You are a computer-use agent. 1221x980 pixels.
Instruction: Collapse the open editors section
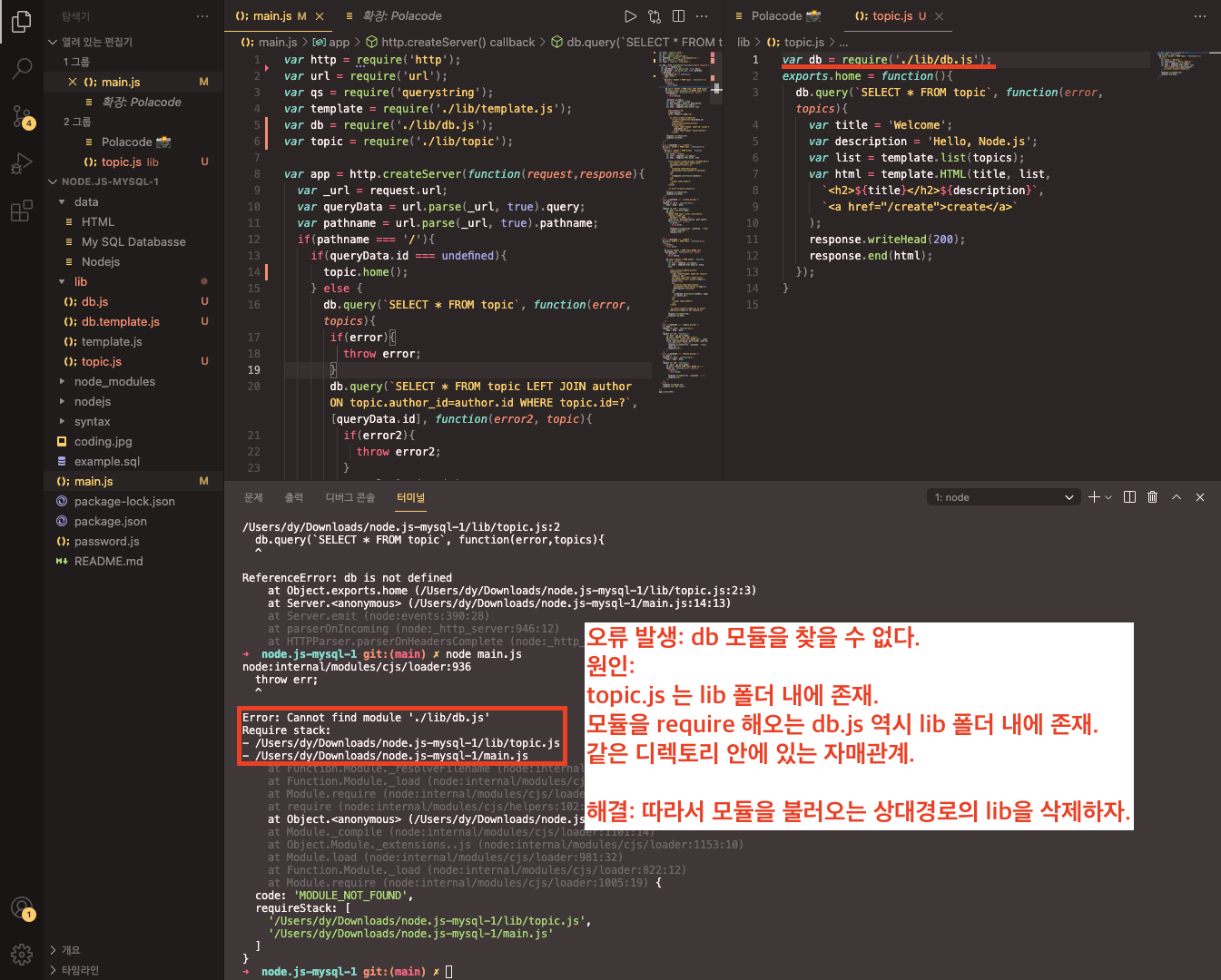(x=133, y=42)
